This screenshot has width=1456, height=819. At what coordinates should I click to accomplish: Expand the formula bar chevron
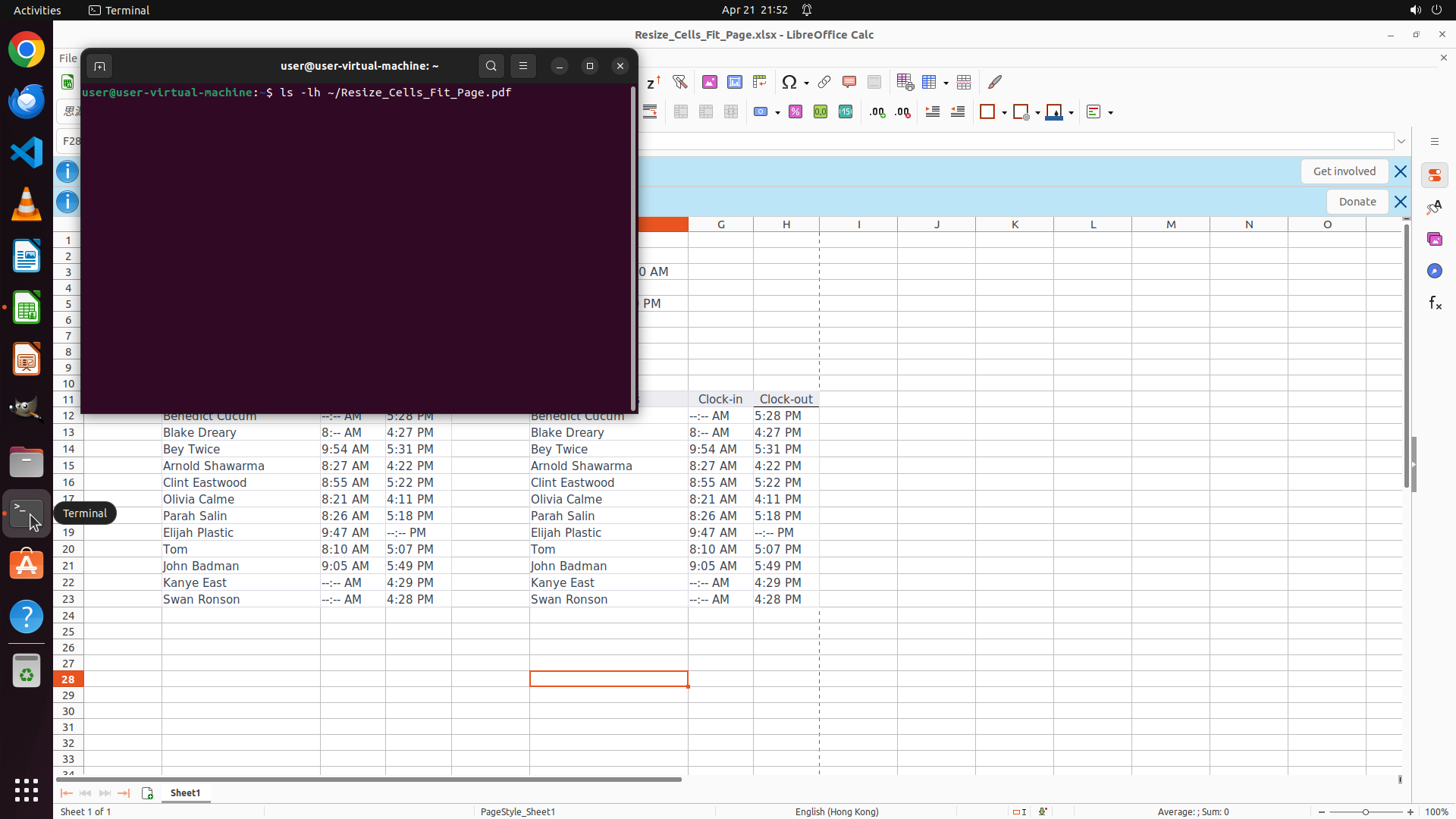point(1401,142)
